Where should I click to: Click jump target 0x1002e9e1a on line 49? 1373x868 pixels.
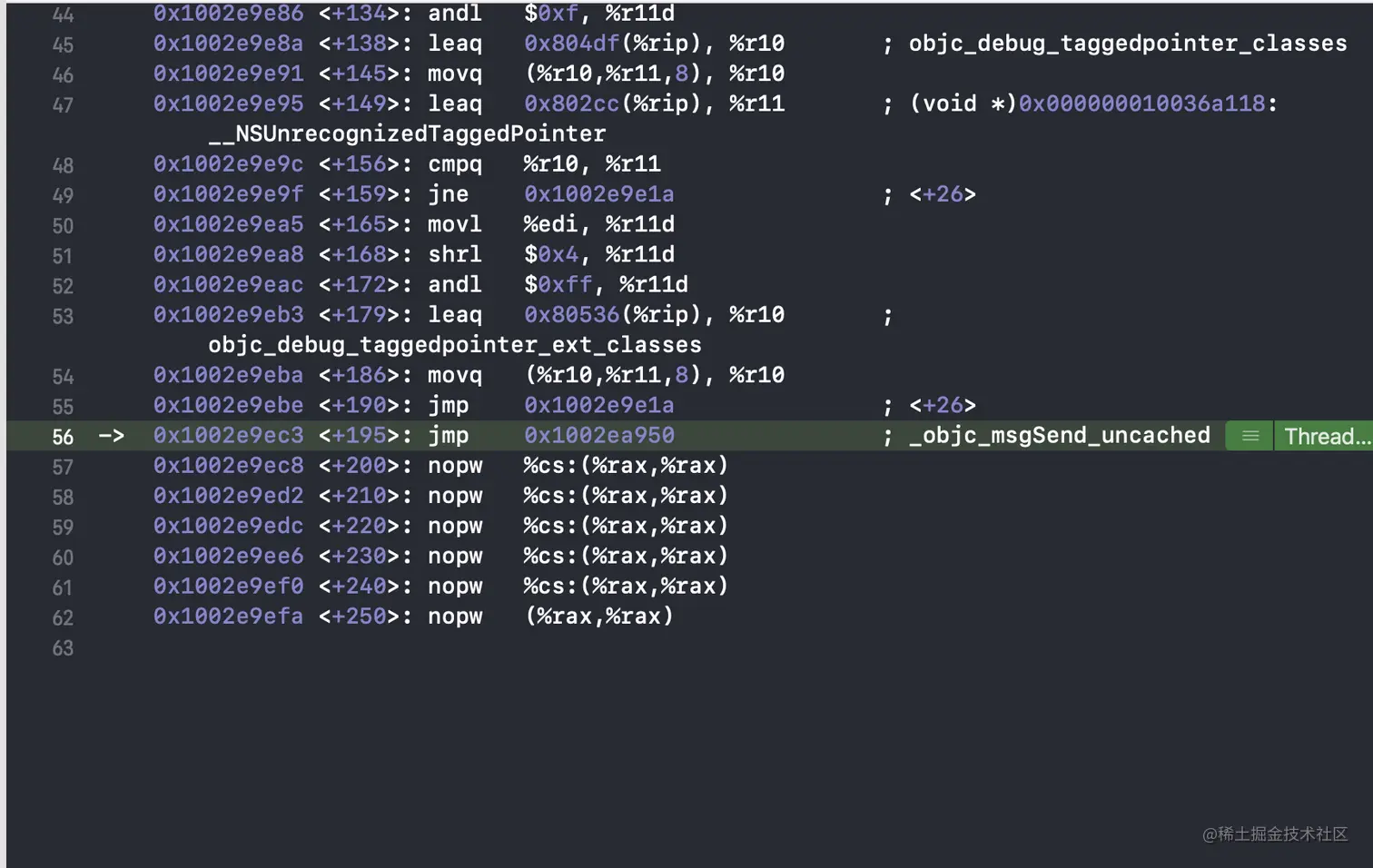[x=599, y=193]
